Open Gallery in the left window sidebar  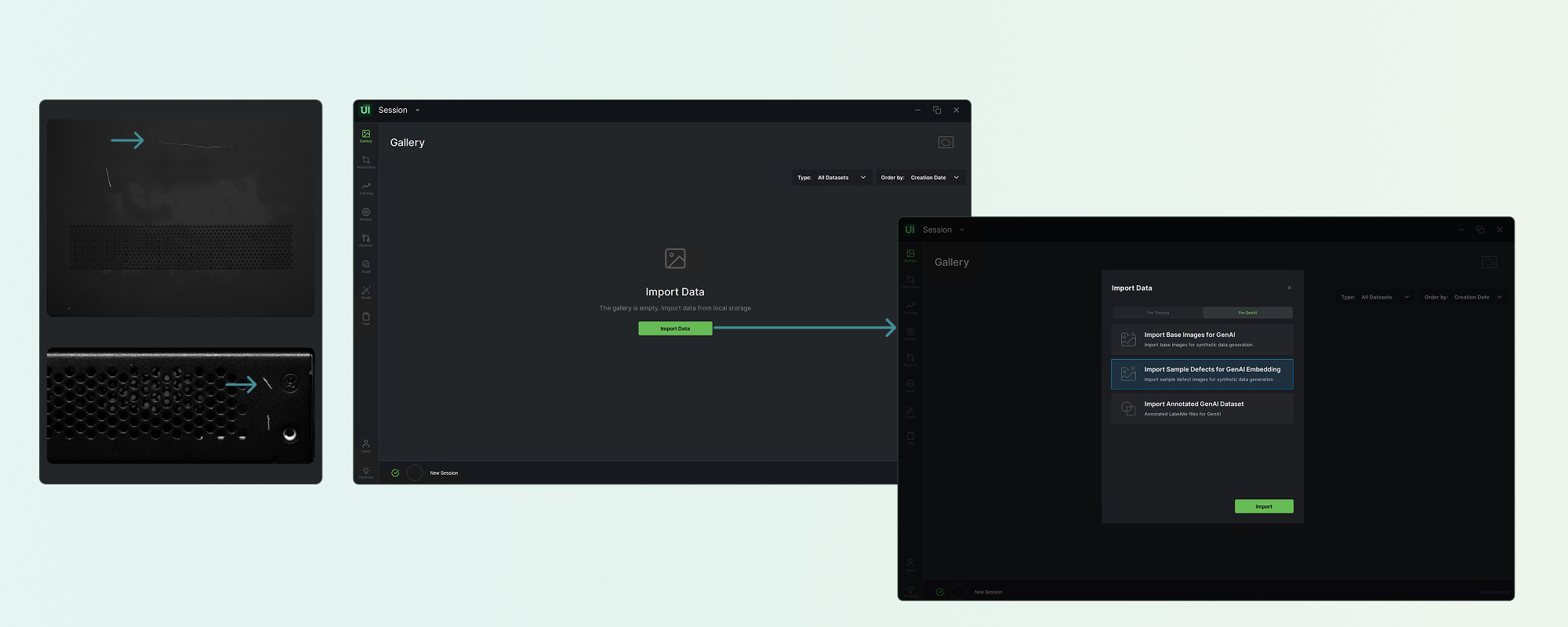tap(366, 136)
